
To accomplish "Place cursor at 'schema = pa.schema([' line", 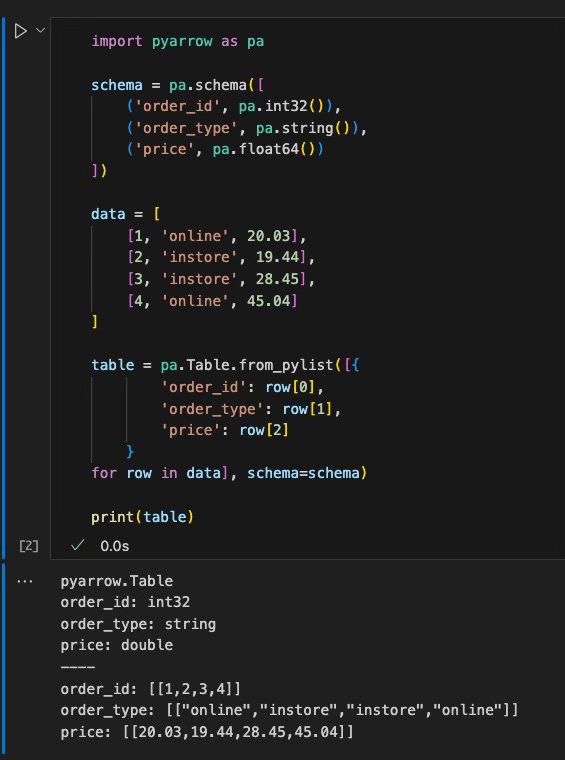I will click(x=178, y=85).
